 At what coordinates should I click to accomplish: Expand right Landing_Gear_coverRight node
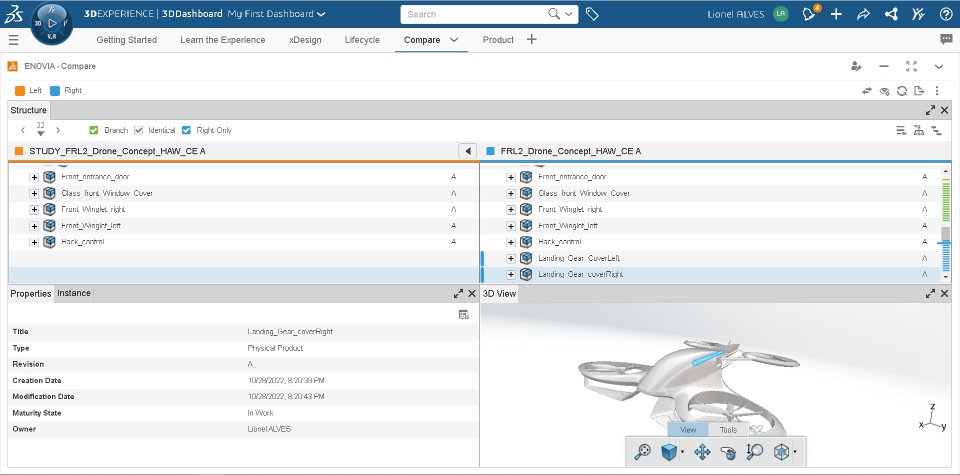point(511,275)
